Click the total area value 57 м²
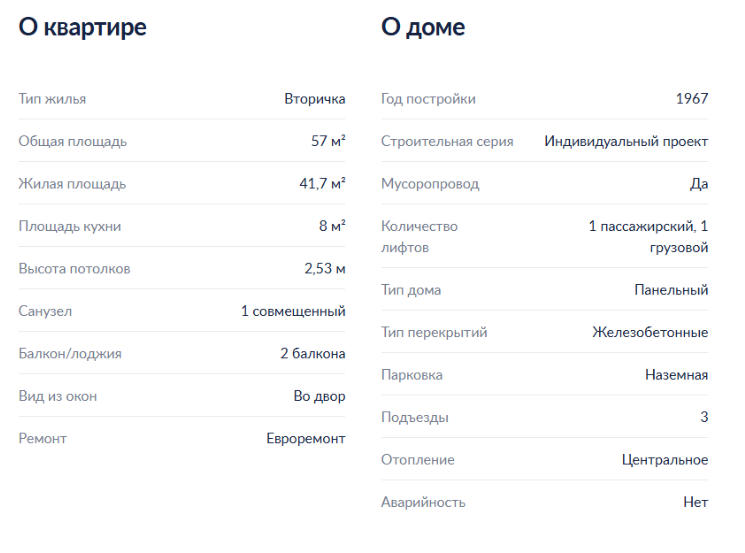Screen dimensions: 745x553 328,141
